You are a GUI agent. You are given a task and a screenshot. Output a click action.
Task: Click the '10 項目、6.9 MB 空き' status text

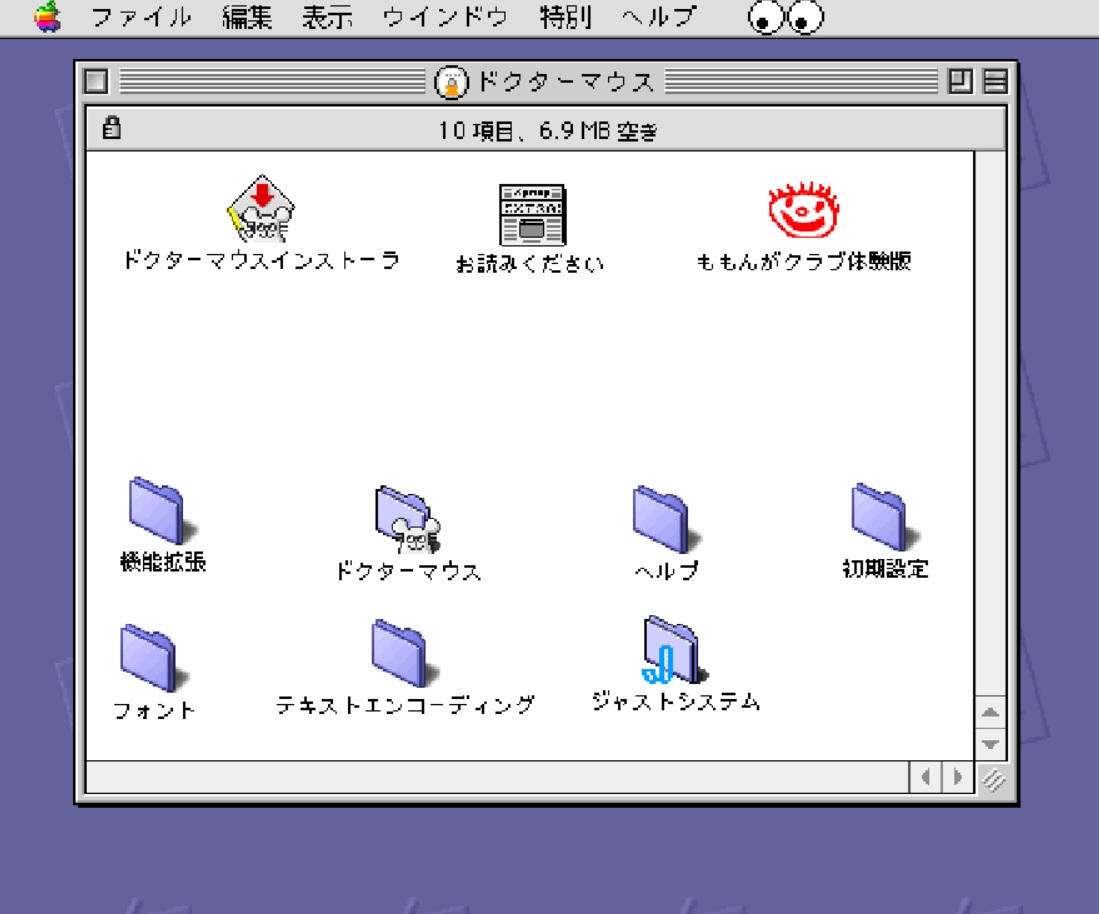click(547, 130)
